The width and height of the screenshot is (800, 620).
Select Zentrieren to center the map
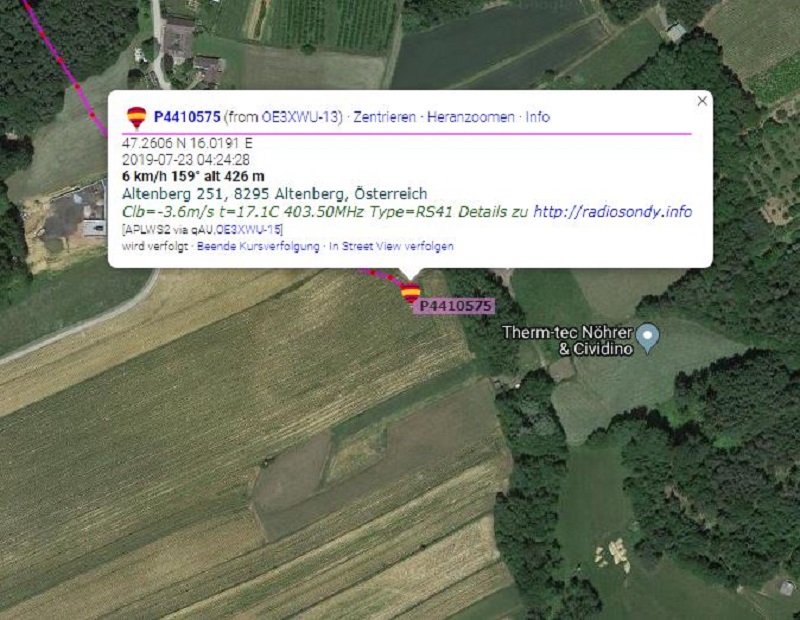385,117
